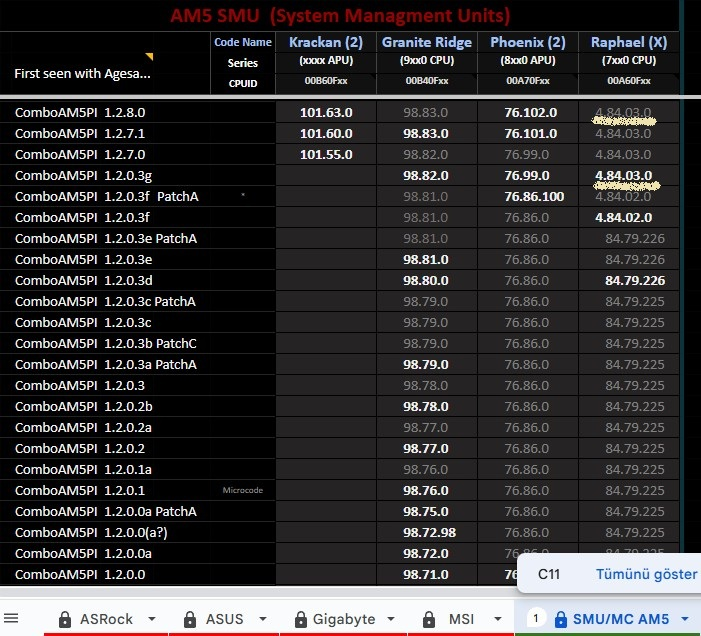Open the SMU/MC AM5 tab dropdown arrow
Viewport: 701px width, 636px height.
tap(684, 619)
